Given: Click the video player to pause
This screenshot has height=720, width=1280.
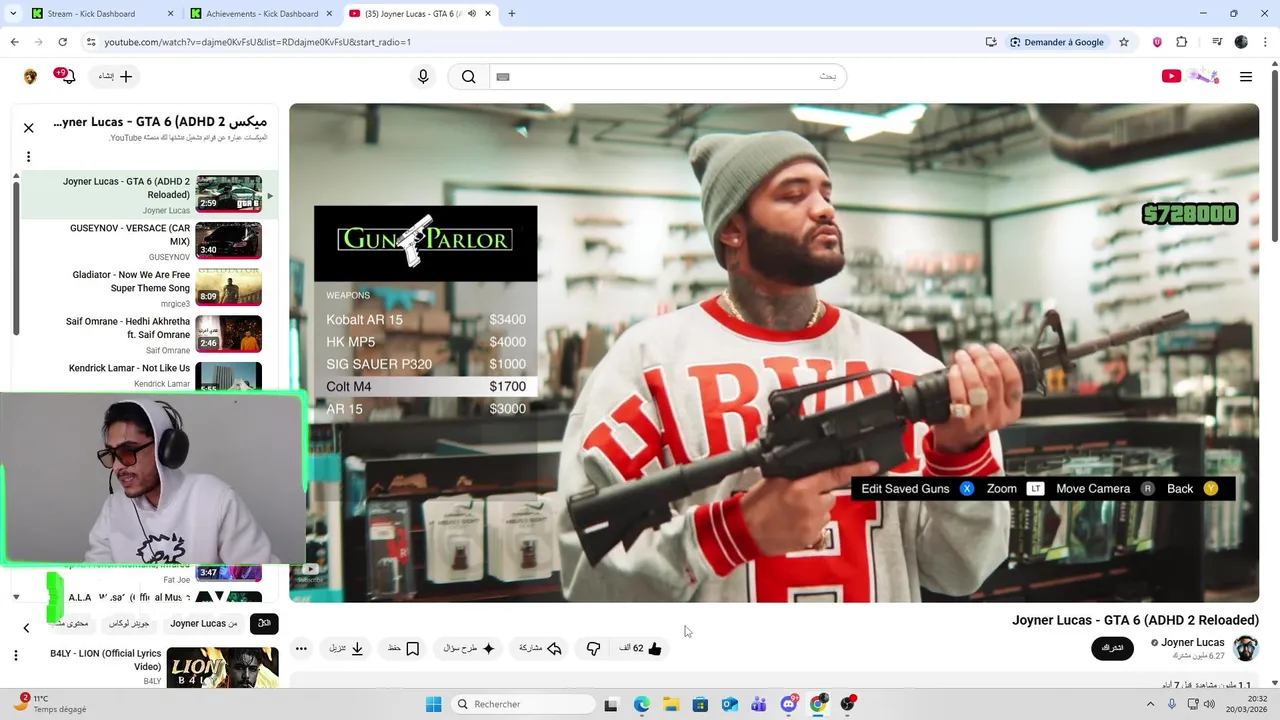Looking at the screenshot, I should click(774, 353).
